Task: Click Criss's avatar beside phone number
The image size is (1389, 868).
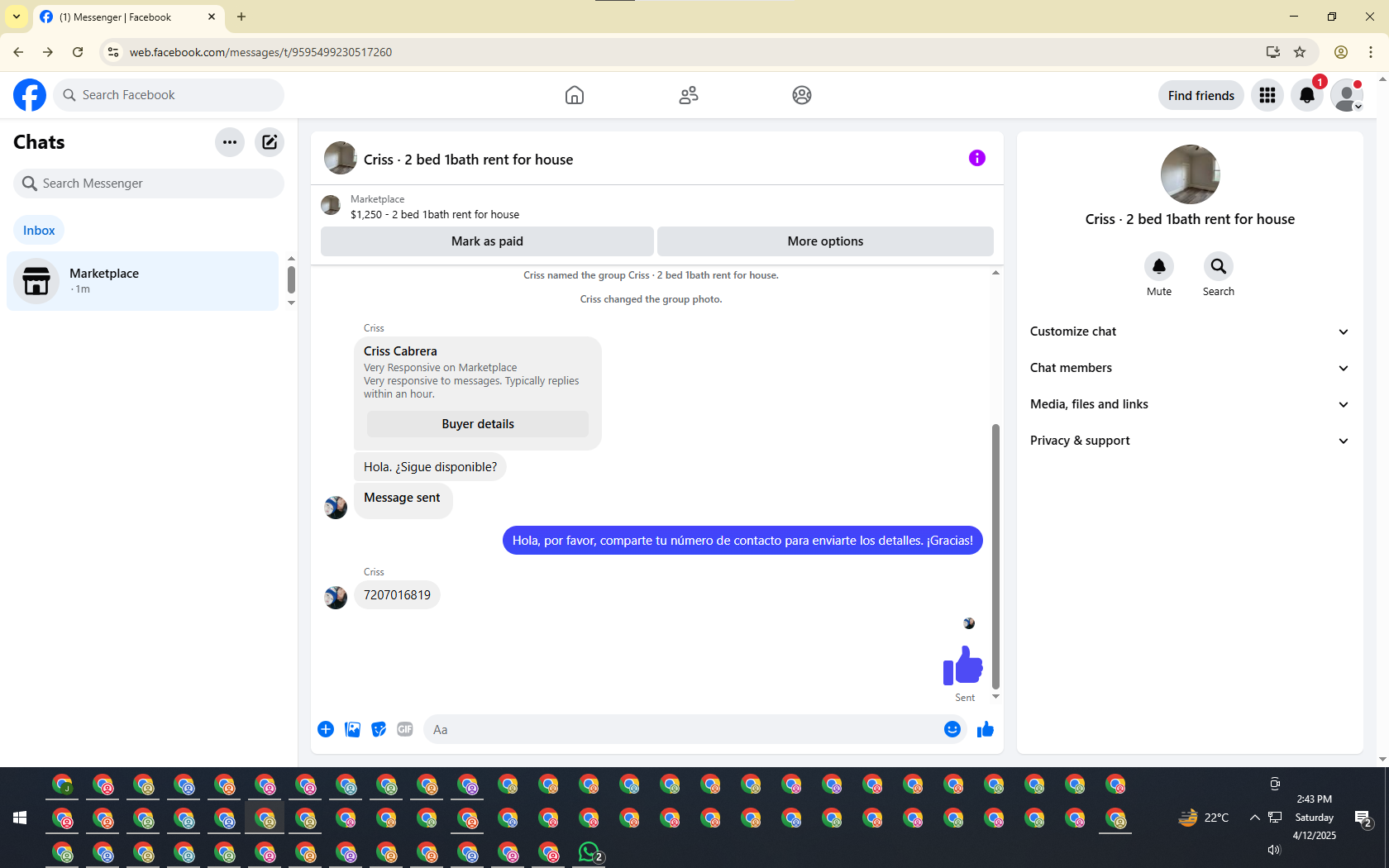Action: 336,597
